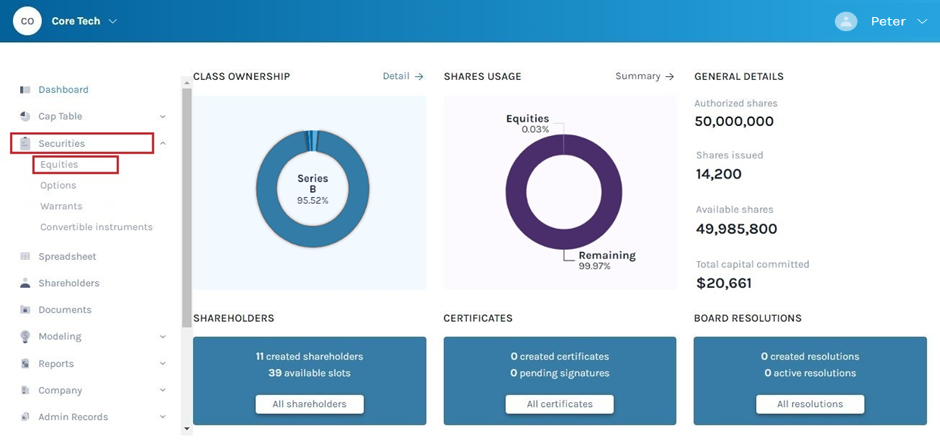This screenshot has width=940, height=441.
Task: Select Equities under Securities
Action: click(59, 164)
